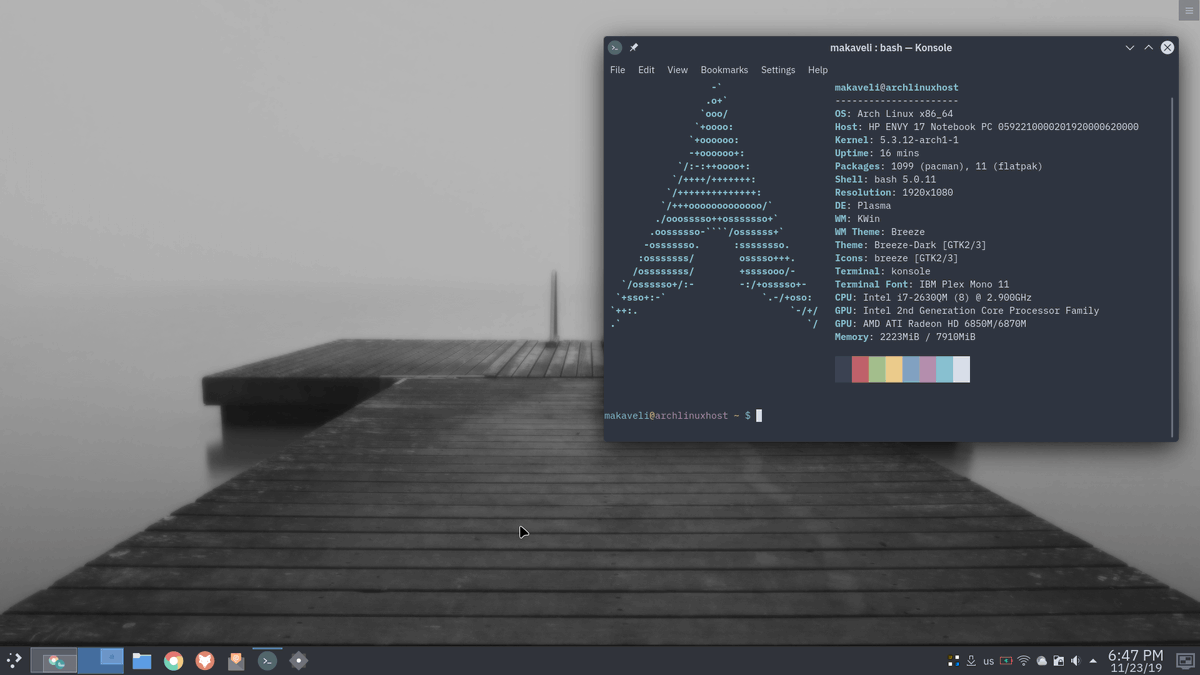Open Konsole Edit menu
This screenshot has width=1200, height=675.
[646, 70]
